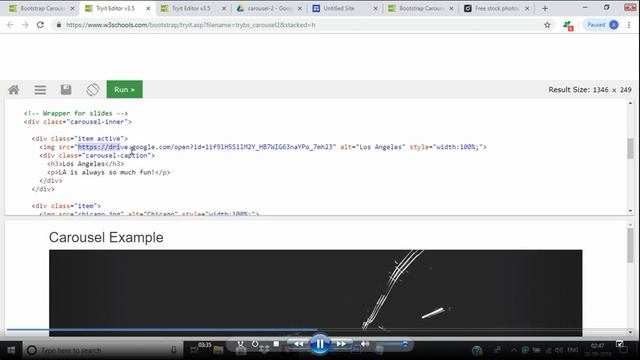Reload the w3schools page
Image resolution: width=640 pixels, height=360 pixels.
pos(40,25)
